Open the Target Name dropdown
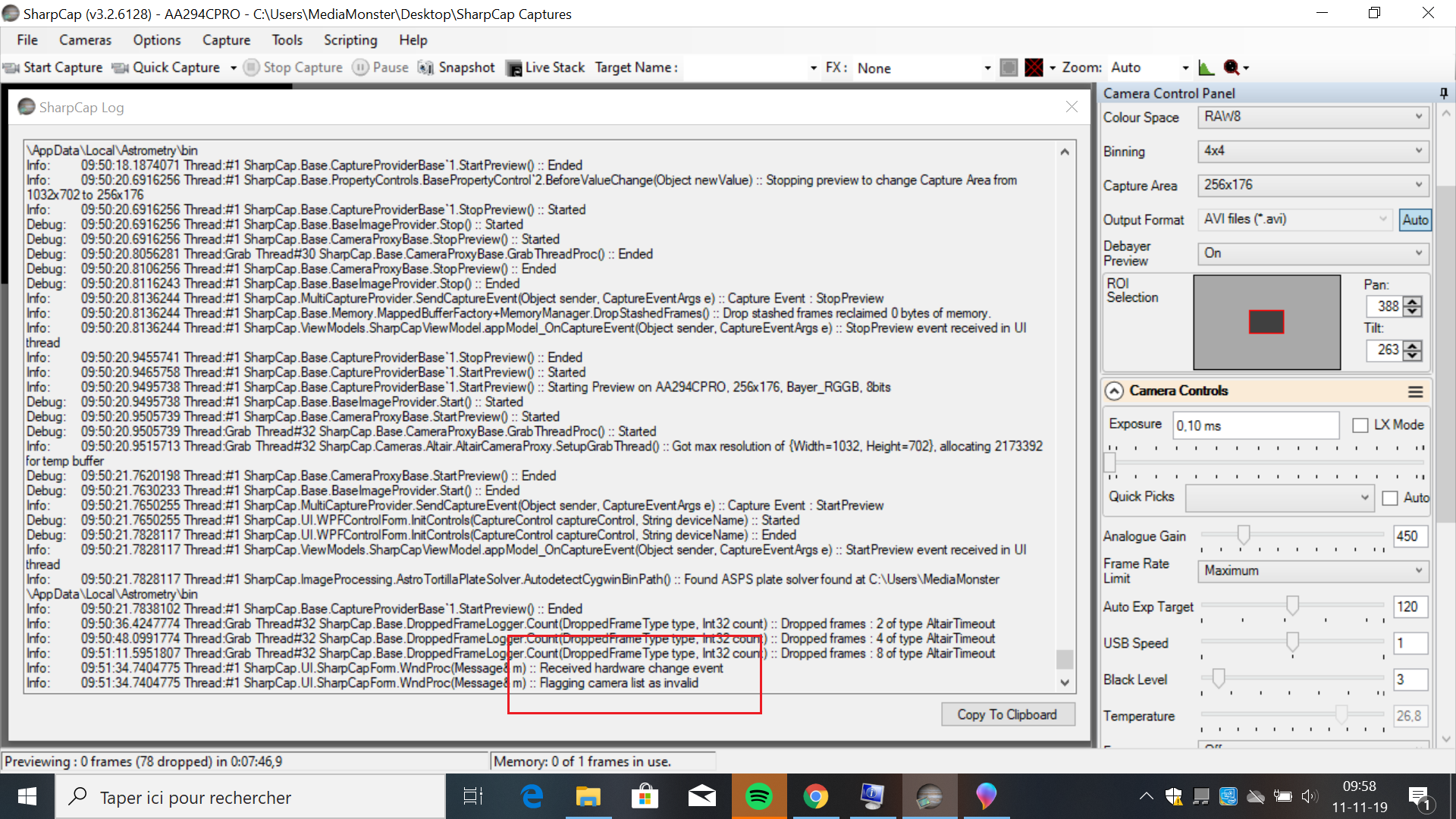The image size is (1456, 819). tap(814, 68)
